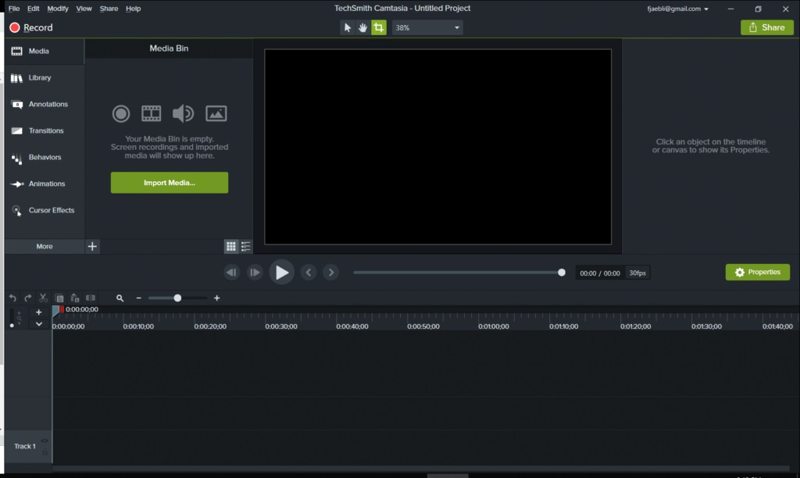
Task: Click the recording icon in Media Bin
Action: click(x=121, y=113)
